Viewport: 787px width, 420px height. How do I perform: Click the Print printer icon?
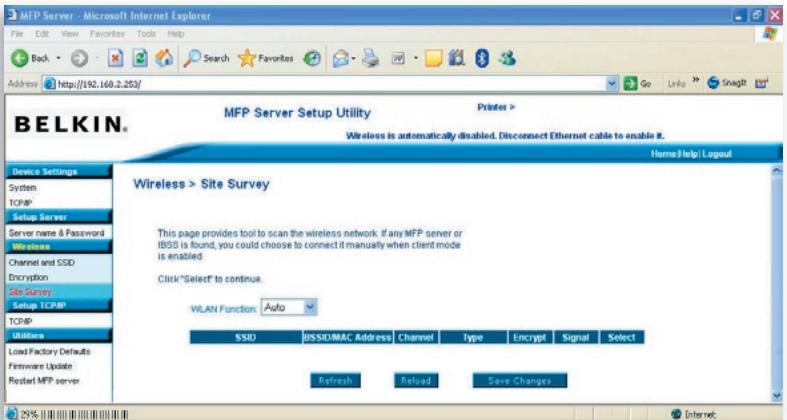pyautogui.click(x=371, y=59)
